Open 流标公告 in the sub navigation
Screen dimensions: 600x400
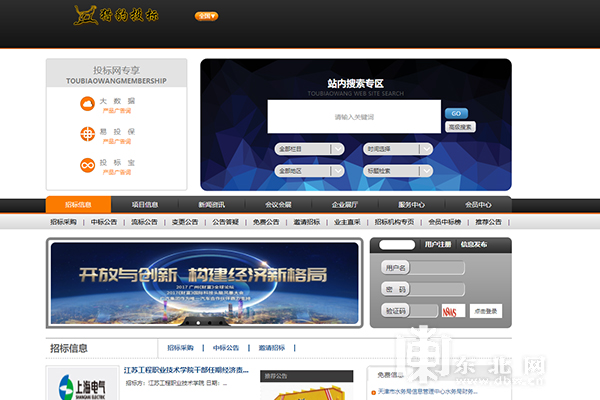(x=144, y=222)
